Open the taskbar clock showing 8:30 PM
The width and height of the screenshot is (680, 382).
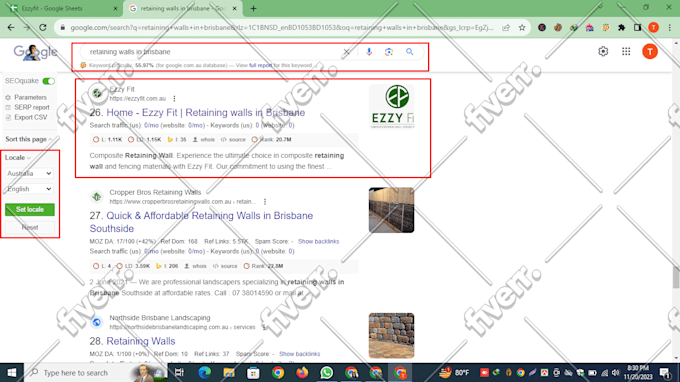[638, 372]
